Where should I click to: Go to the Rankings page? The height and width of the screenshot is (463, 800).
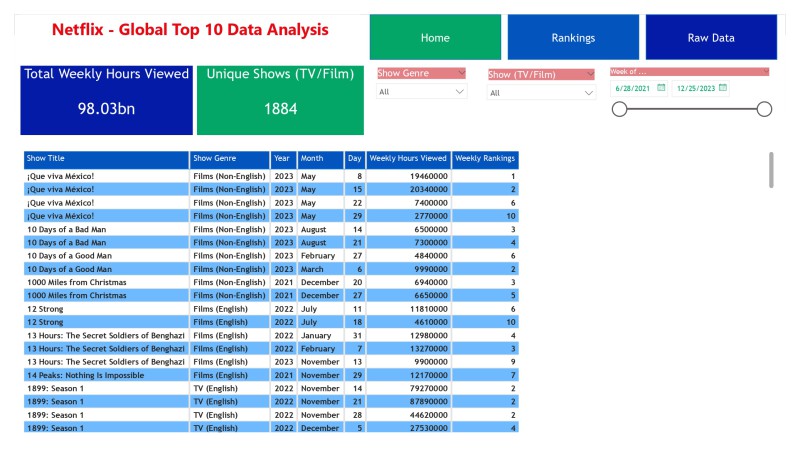point(573,37)
